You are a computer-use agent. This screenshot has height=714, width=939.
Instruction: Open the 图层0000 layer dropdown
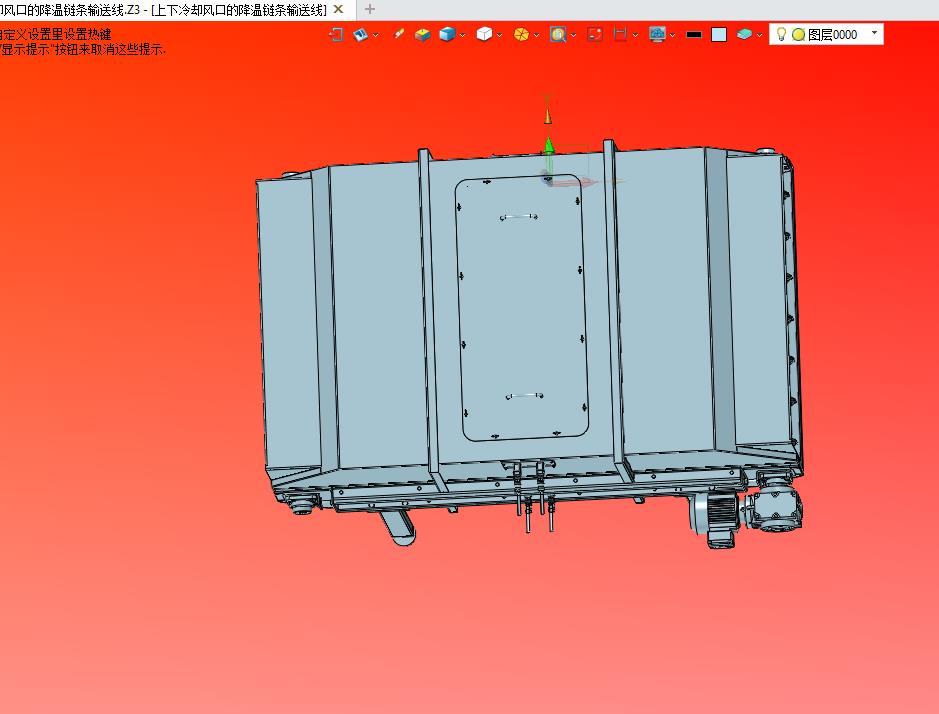tap(874, 33)
